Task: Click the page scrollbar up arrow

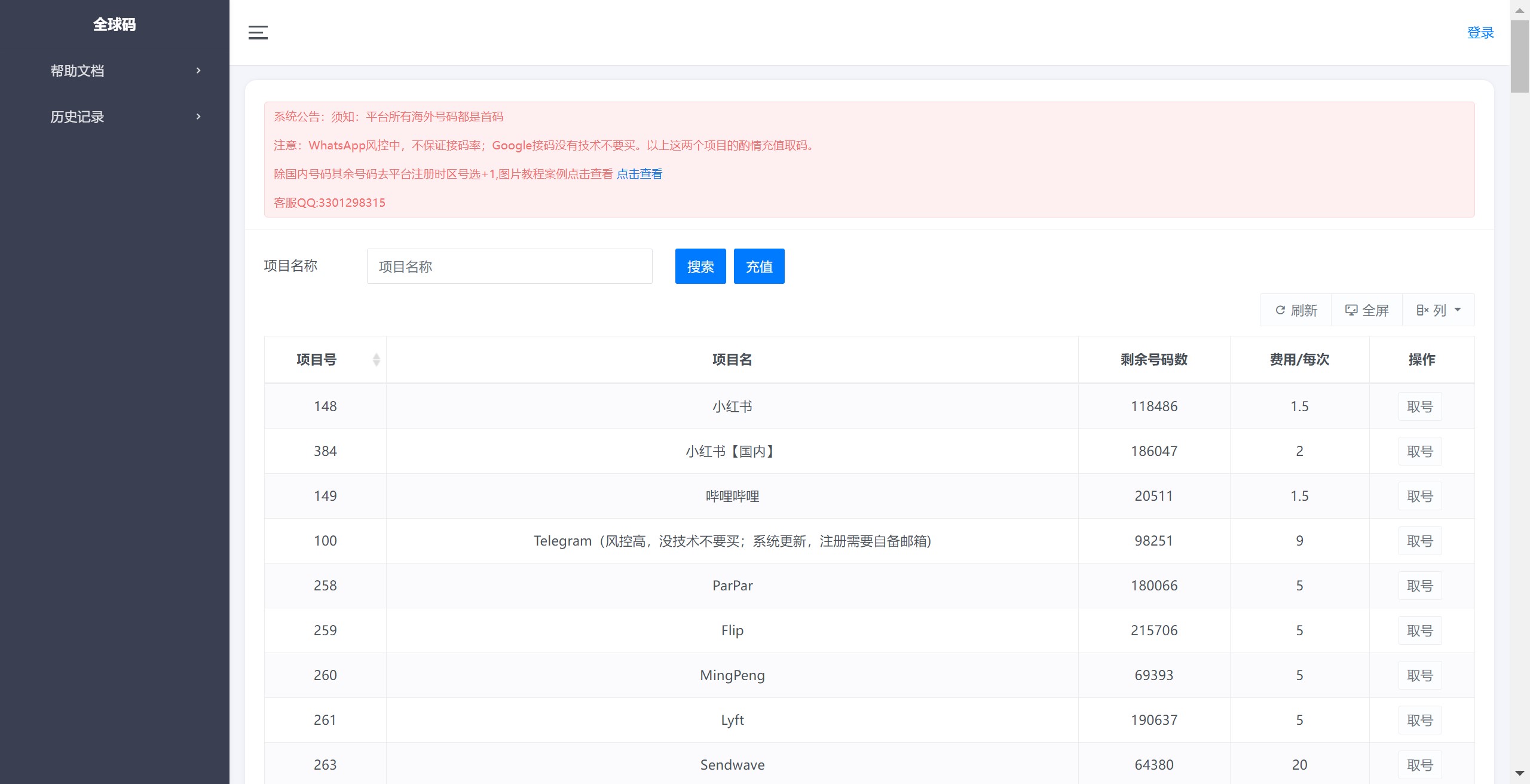Action: (x=1519, y=10)
